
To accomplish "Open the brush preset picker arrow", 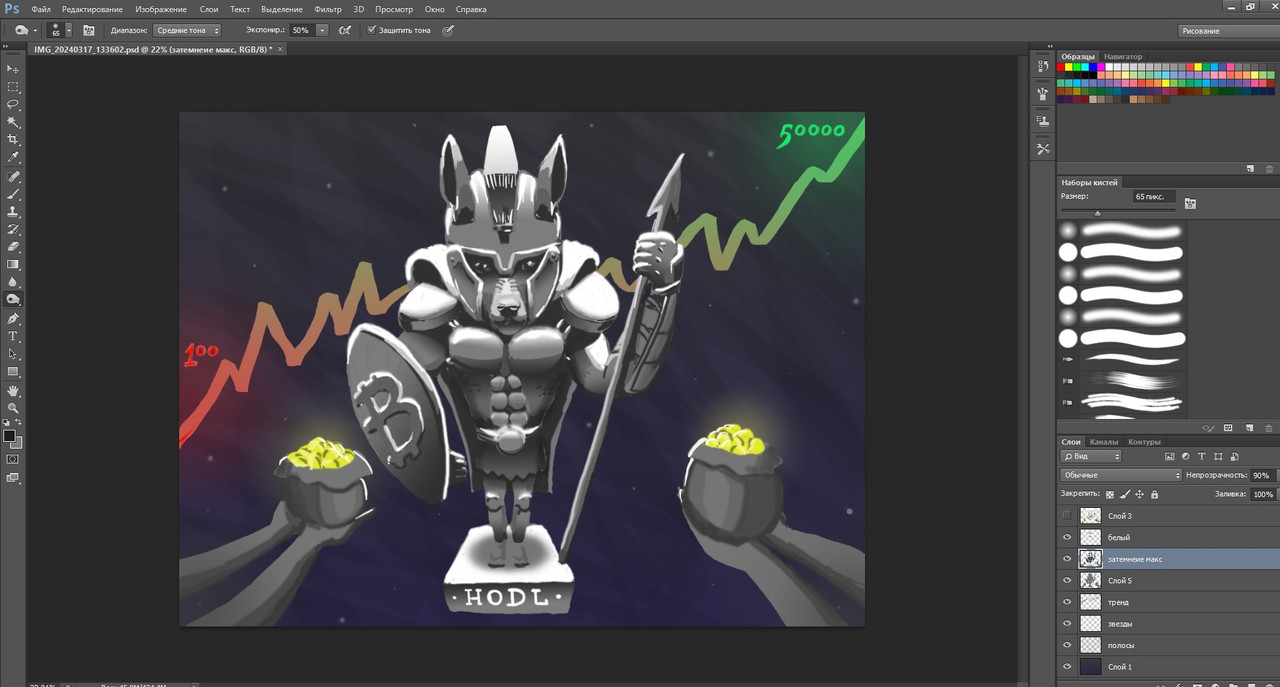I will click(x=67, y=30).
